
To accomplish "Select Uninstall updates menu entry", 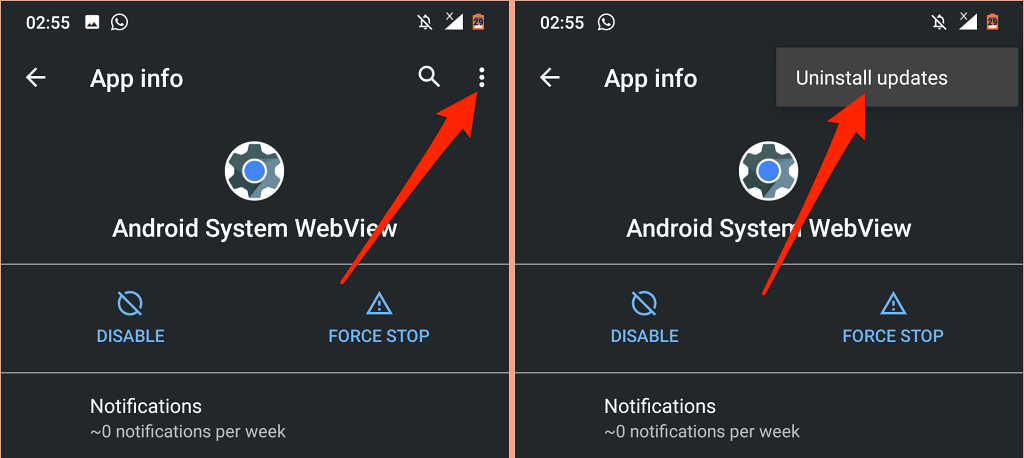I will (x=897, y=78).
